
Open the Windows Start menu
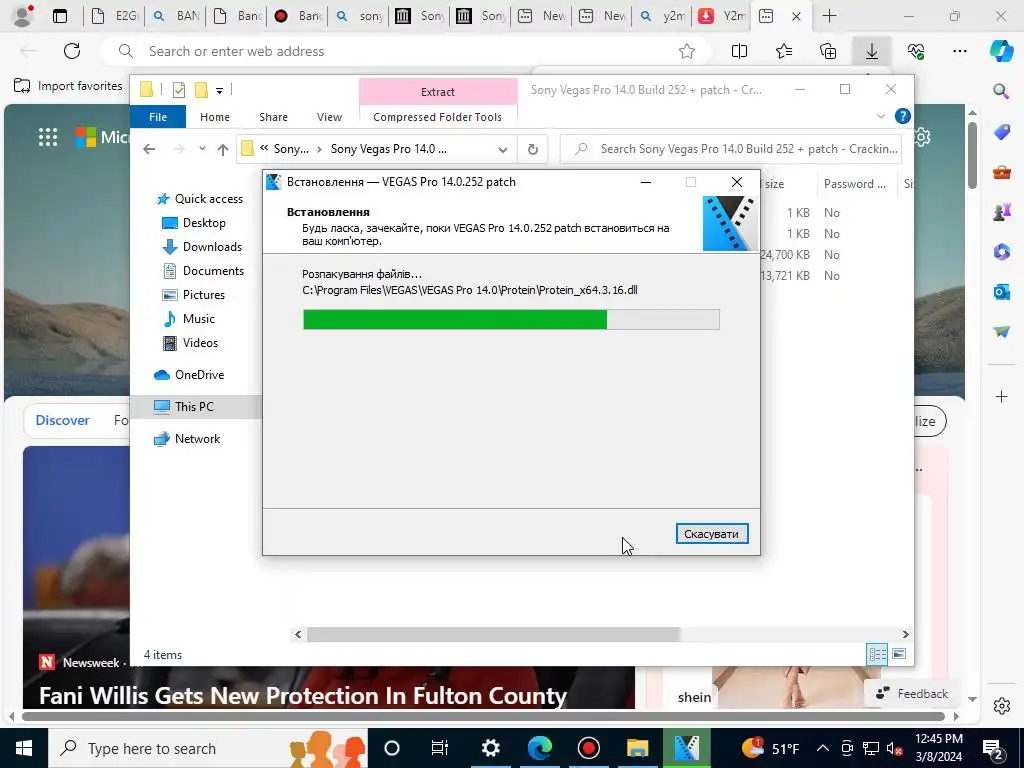click(24, 748)
